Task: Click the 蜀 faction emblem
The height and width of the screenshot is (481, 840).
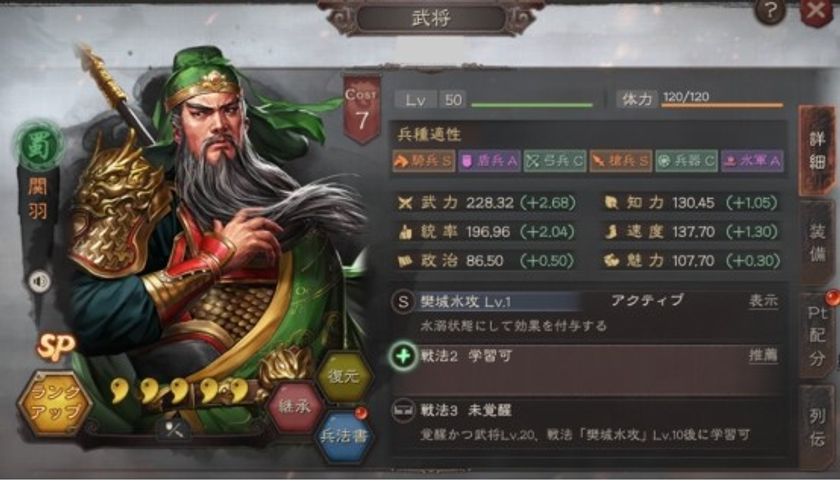Action: click(39, 145)
